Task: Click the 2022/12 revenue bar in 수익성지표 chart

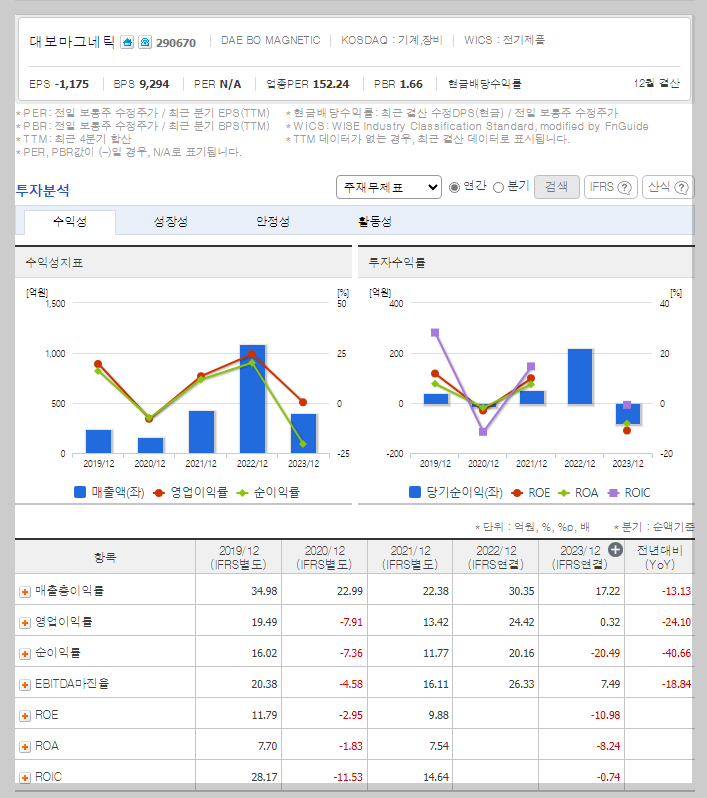Action: (252, 399)
